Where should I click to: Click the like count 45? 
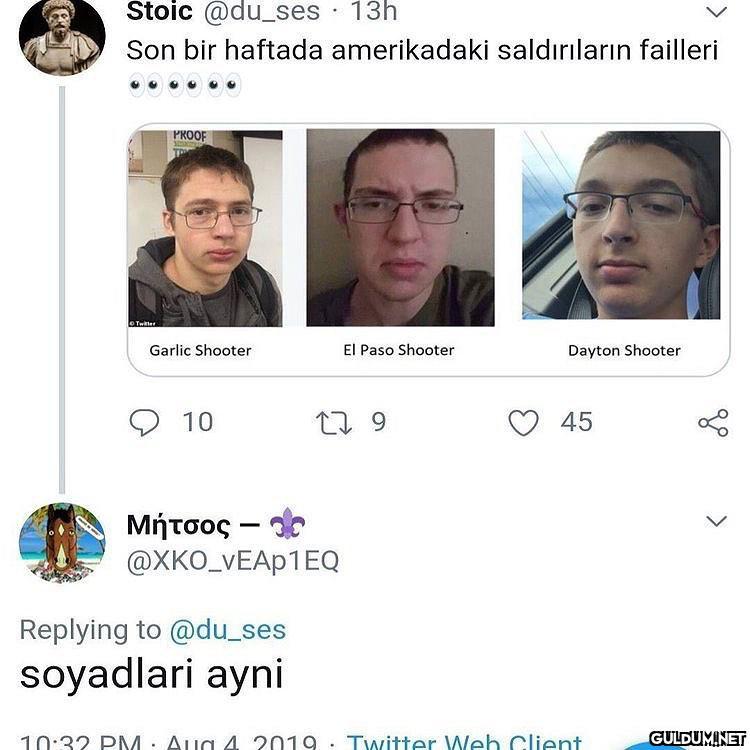pos(576,422)
